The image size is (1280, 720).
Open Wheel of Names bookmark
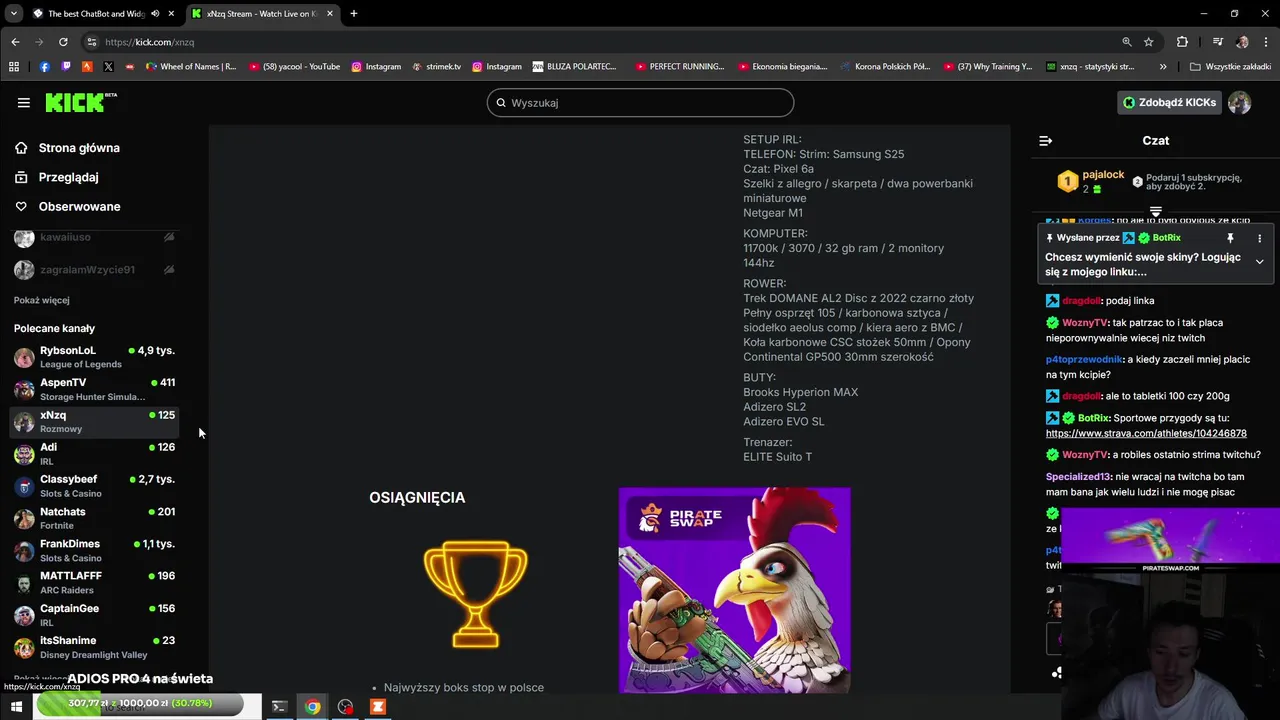click(x=191, y=67)
